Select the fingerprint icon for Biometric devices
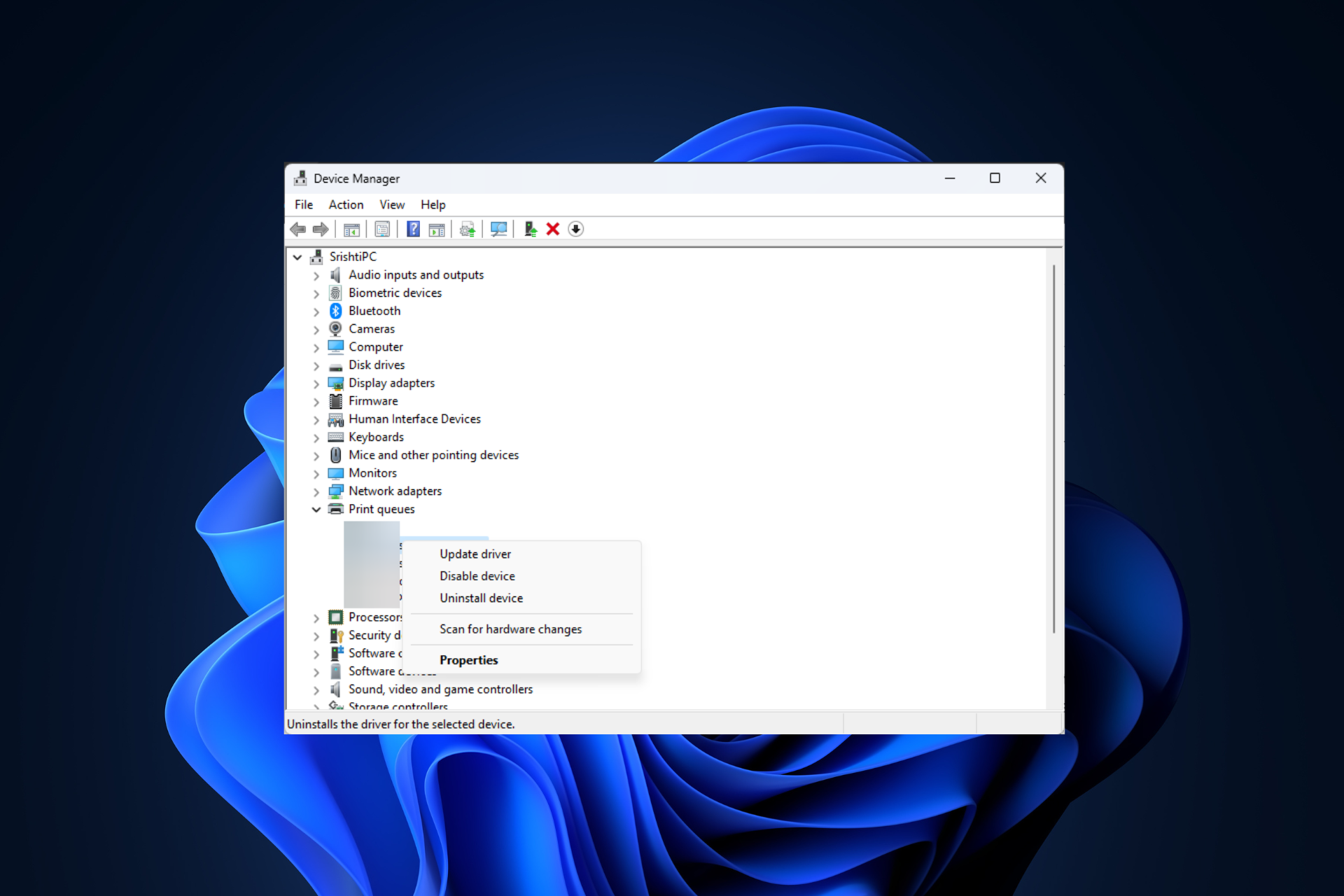This screenshot has width=1344, height=896. click(336, 293)
